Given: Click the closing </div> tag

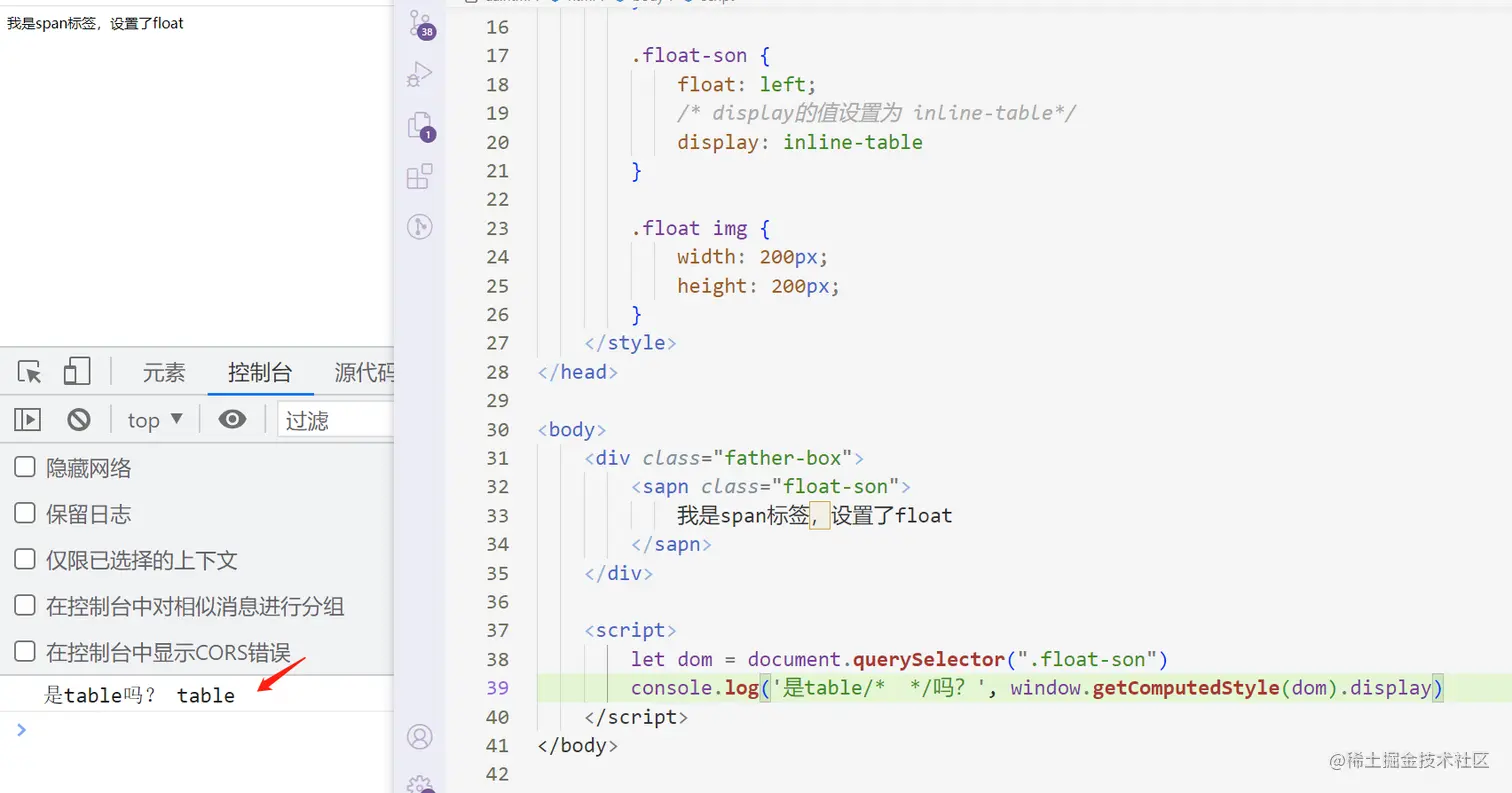Looking at the screenshot, I should 619,574.
